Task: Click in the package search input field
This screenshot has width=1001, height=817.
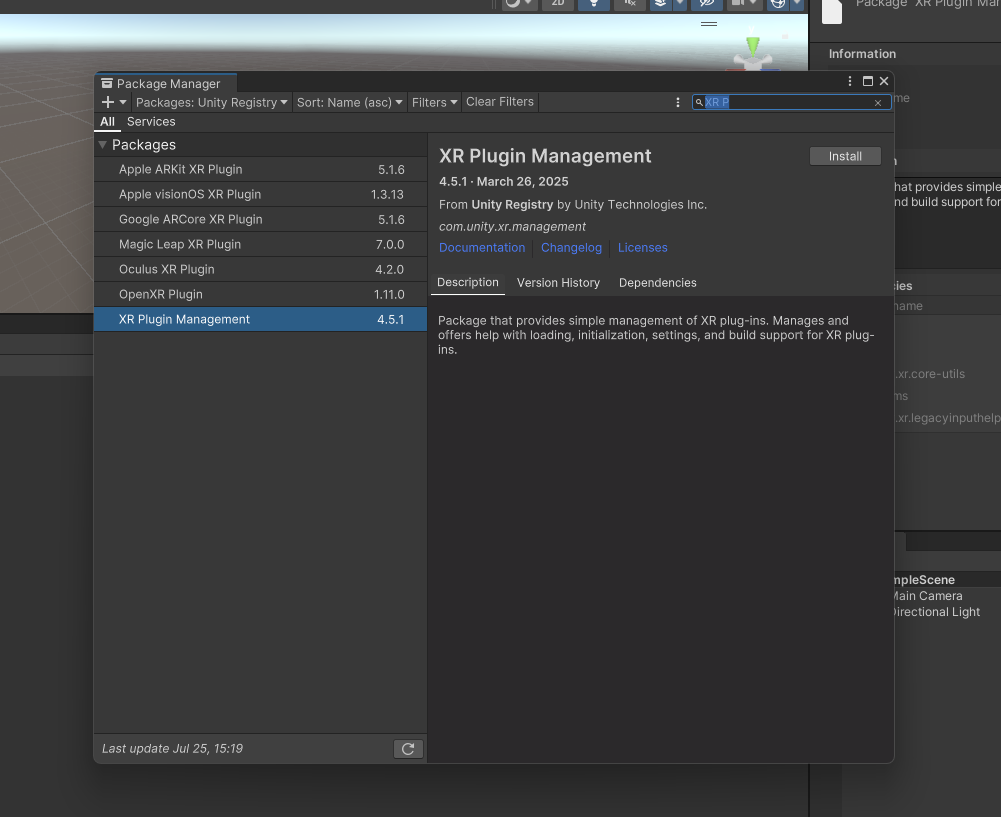Action: coord(790,103)
